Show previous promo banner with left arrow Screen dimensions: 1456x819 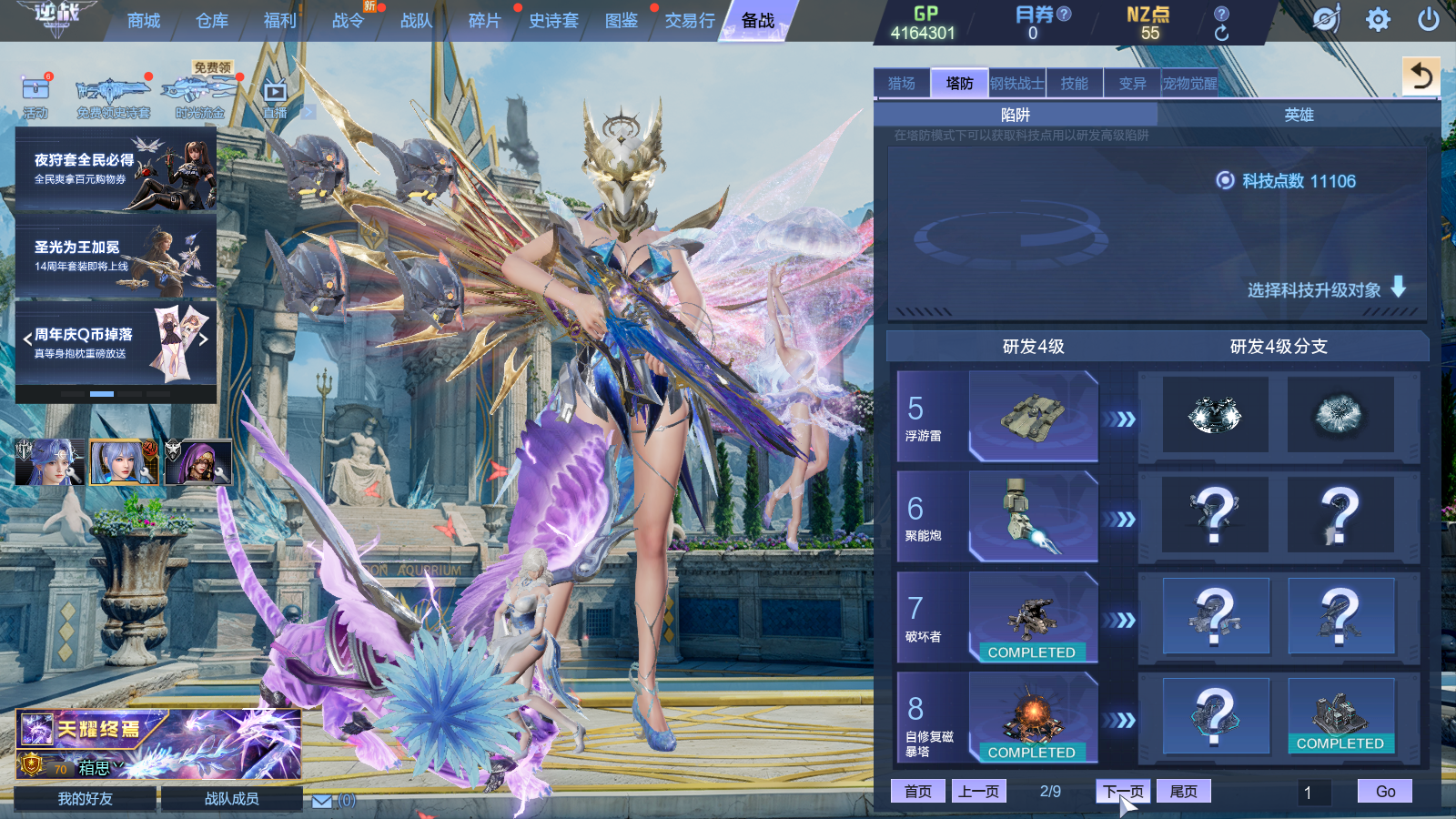[x=27, y=339]
